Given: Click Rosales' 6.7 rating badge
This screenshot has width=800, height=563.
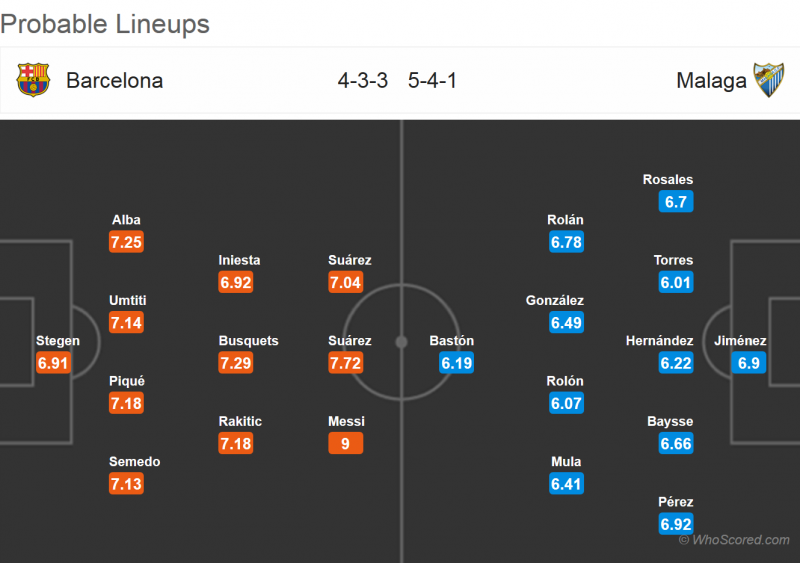Looking at the screenshot, I should tap(676, 202).
